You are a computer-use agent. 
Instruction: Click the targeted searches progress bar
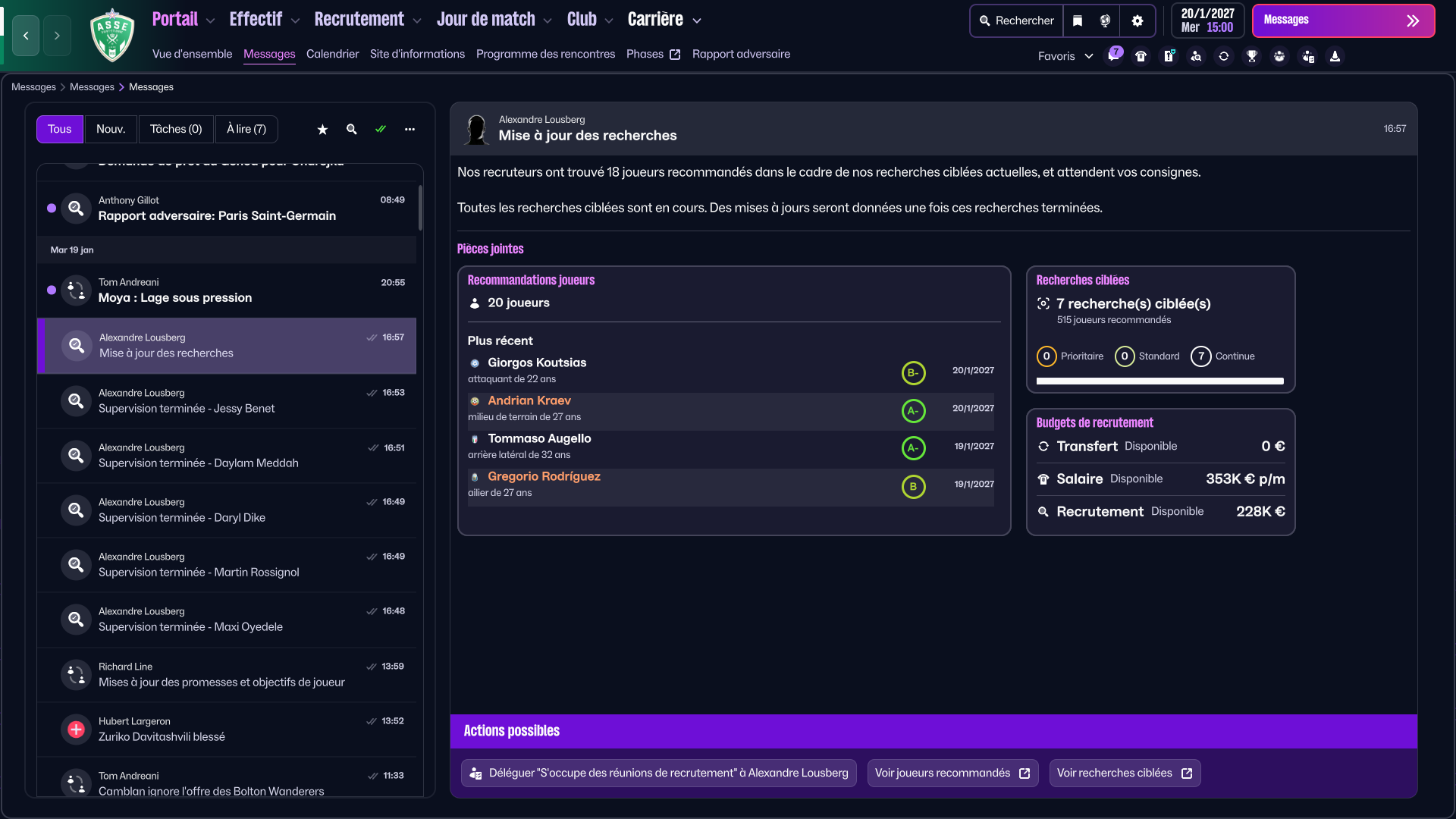tap(1159, 381)
